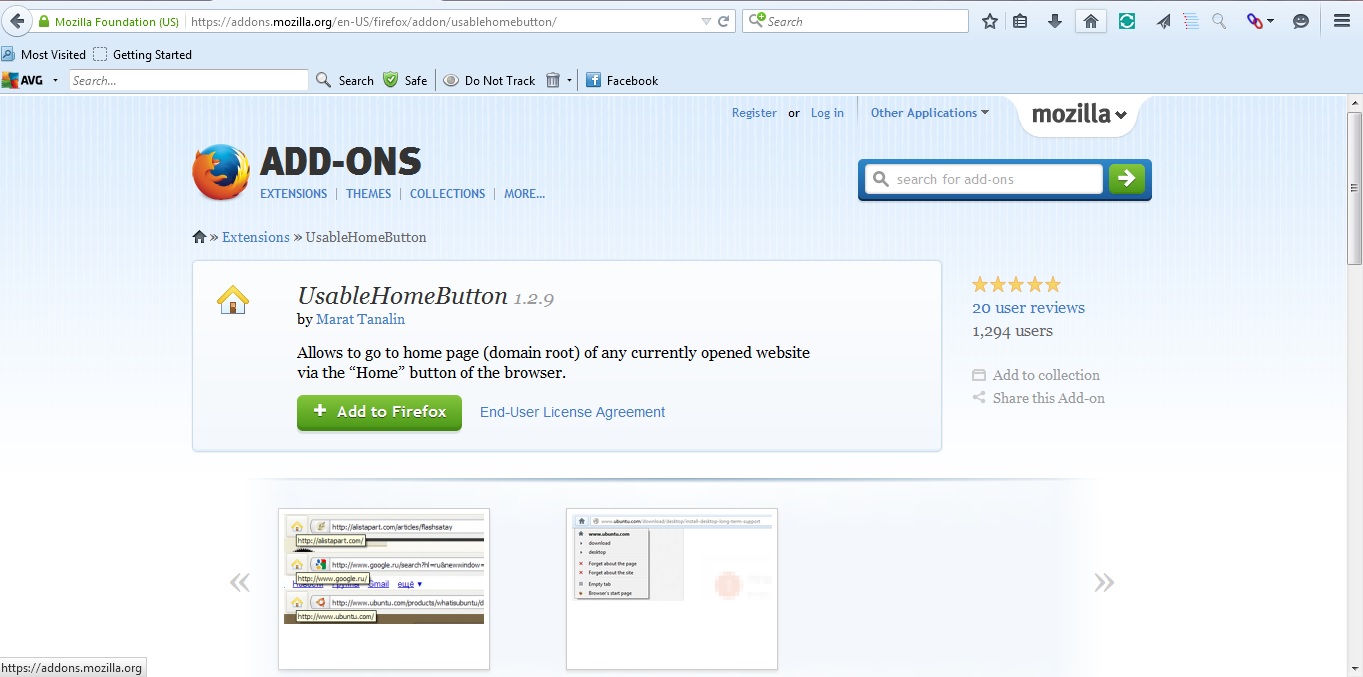
Task: Click in the browser address bar
Action: point(440,21)
